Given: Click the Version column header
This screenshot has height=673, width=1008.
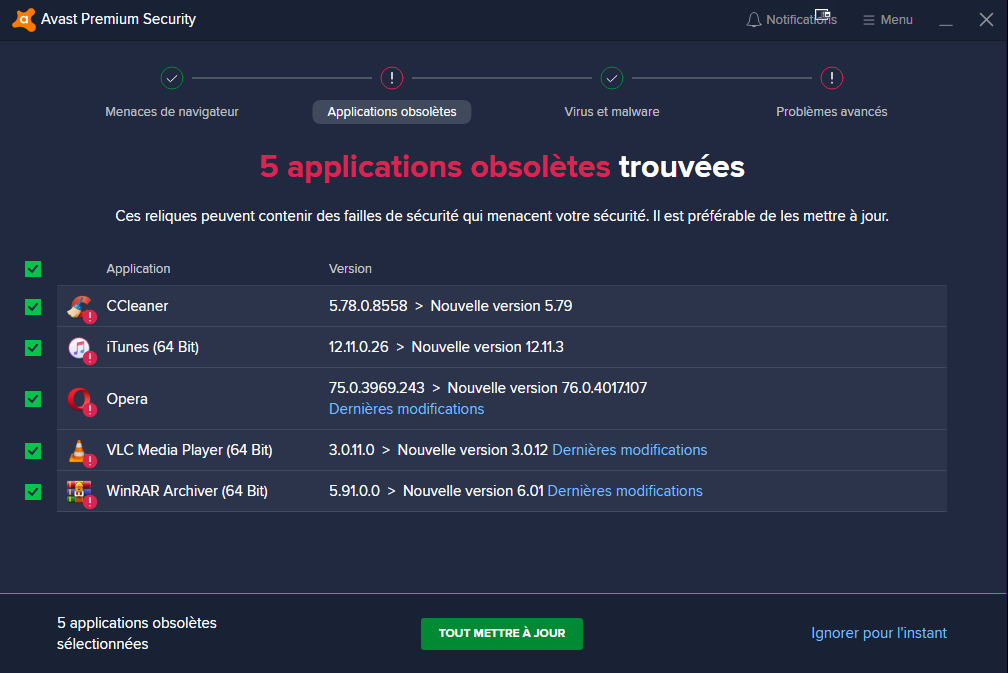Looking at the screenshot, I should point(350,269).
